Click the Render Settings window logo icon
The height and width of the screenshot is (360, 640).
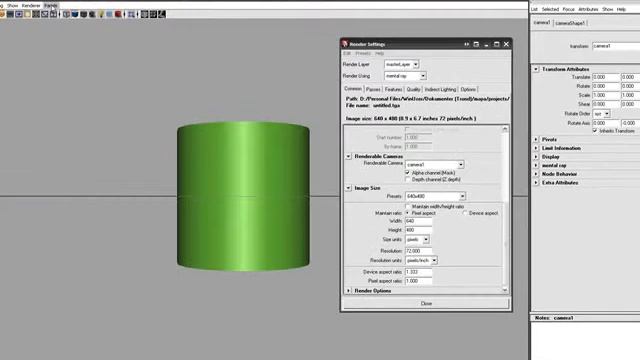coord(345,44)
